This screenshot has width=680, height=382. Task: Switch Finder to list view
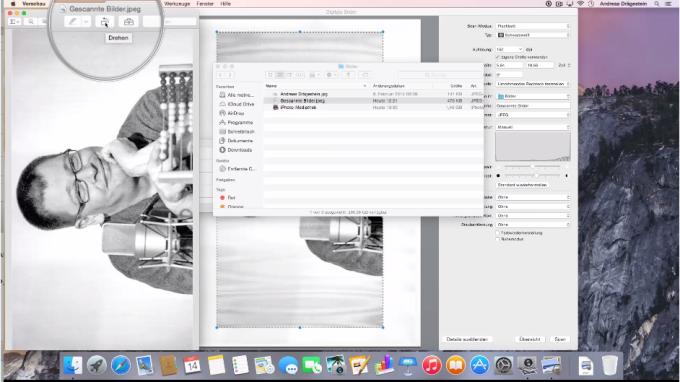[280, 75]
